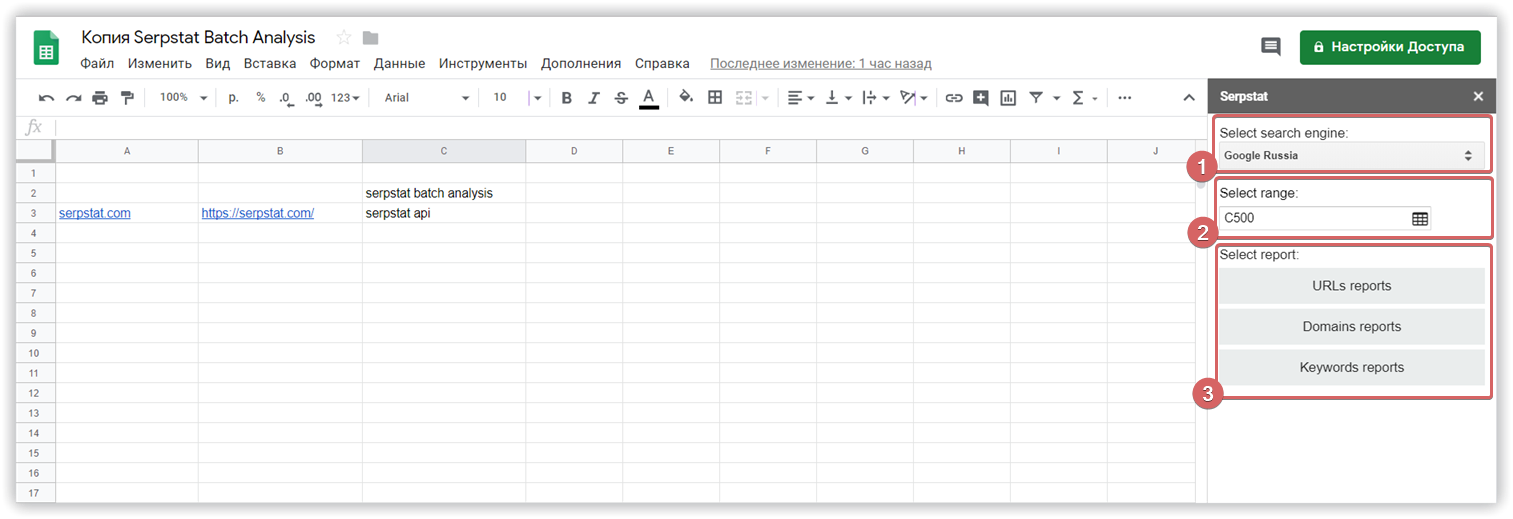The width and height of the screenshot is (1513, 519).
Task: Show more toolbar options
Action: coord(1125,98)
